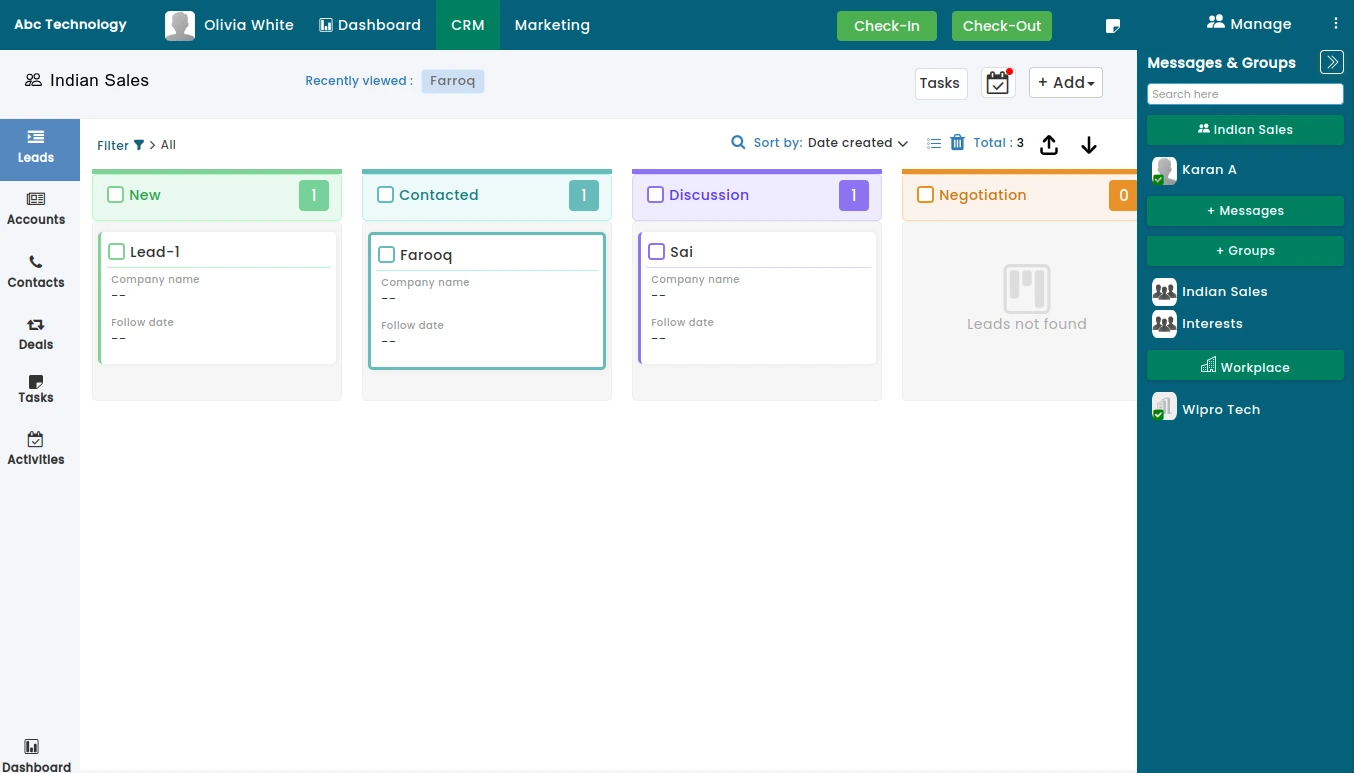This screenshot has width=1354, height=773.
Task: Open the Farooq lead card title
Action: (426, 255)
